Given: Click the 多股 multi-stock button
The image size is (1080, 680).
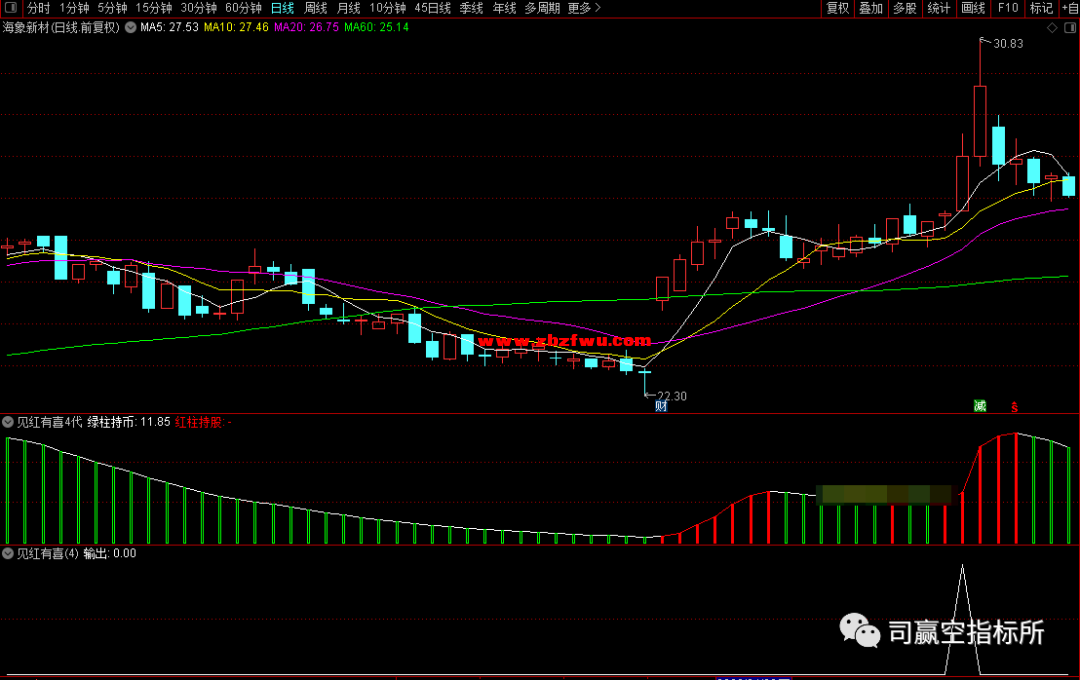Looking at the screenshot, I should [904, 8].
